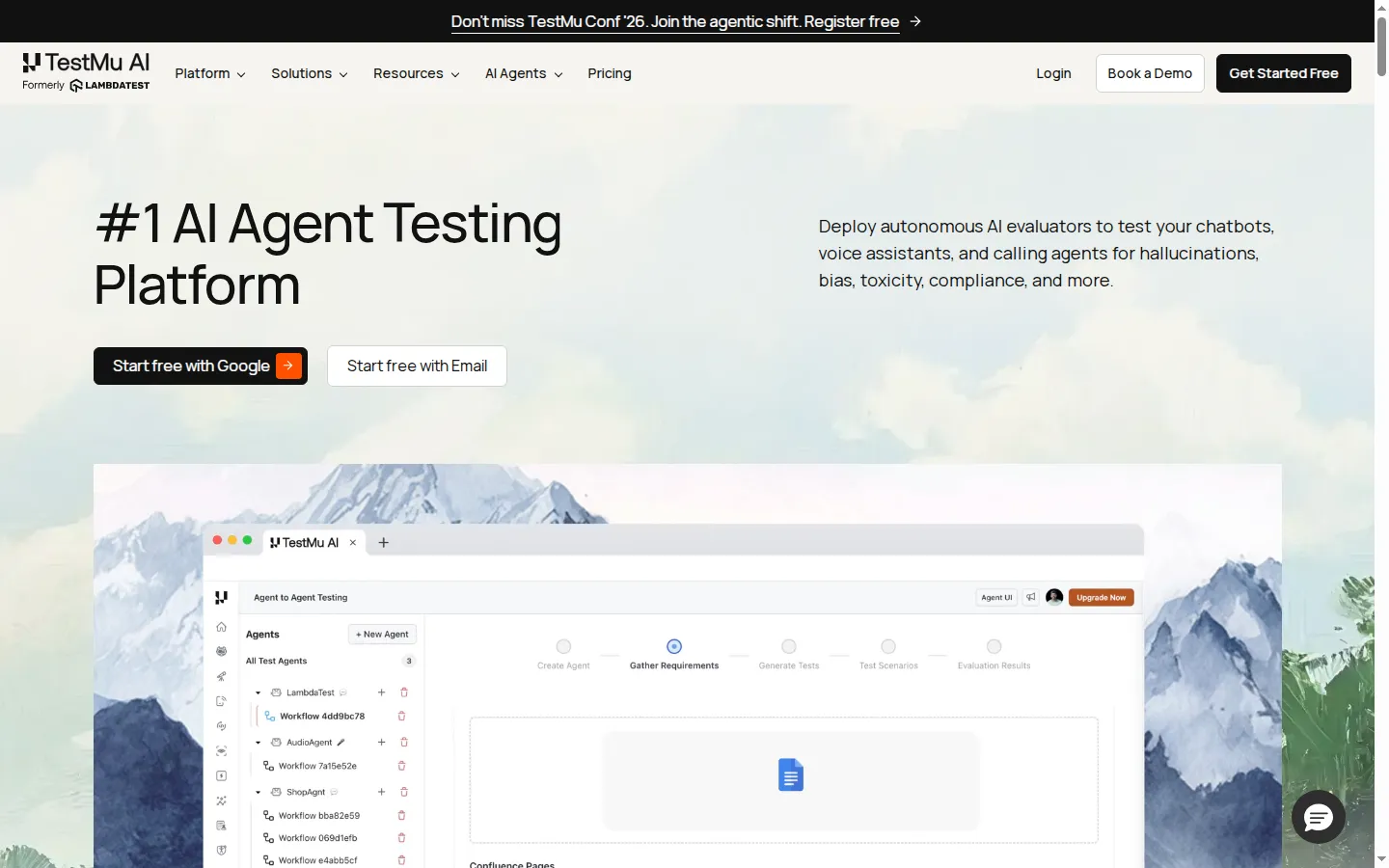This screenshot has width=1389, height=868.
Task: Delete the ShopAgnt agent via trash icon
Action: 404,792
